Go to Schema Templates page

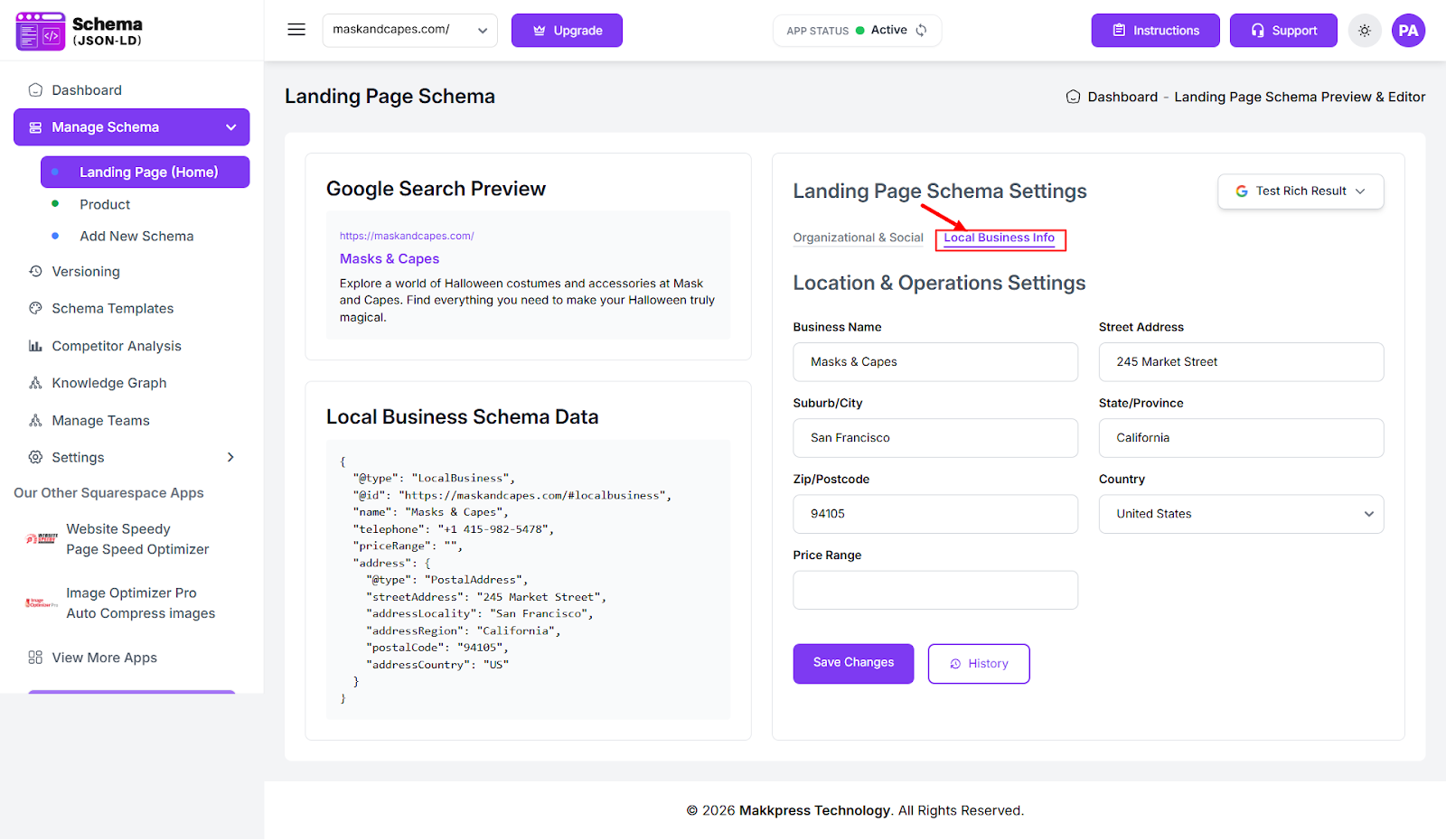tap(112, 309)
